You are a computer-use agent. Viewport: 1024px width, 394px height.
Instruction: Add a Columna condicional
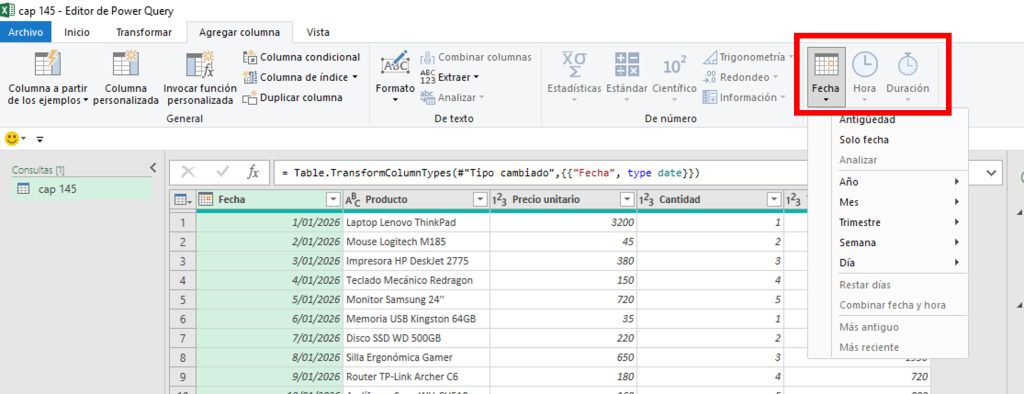pyautogui.click(x=302, y=57)
